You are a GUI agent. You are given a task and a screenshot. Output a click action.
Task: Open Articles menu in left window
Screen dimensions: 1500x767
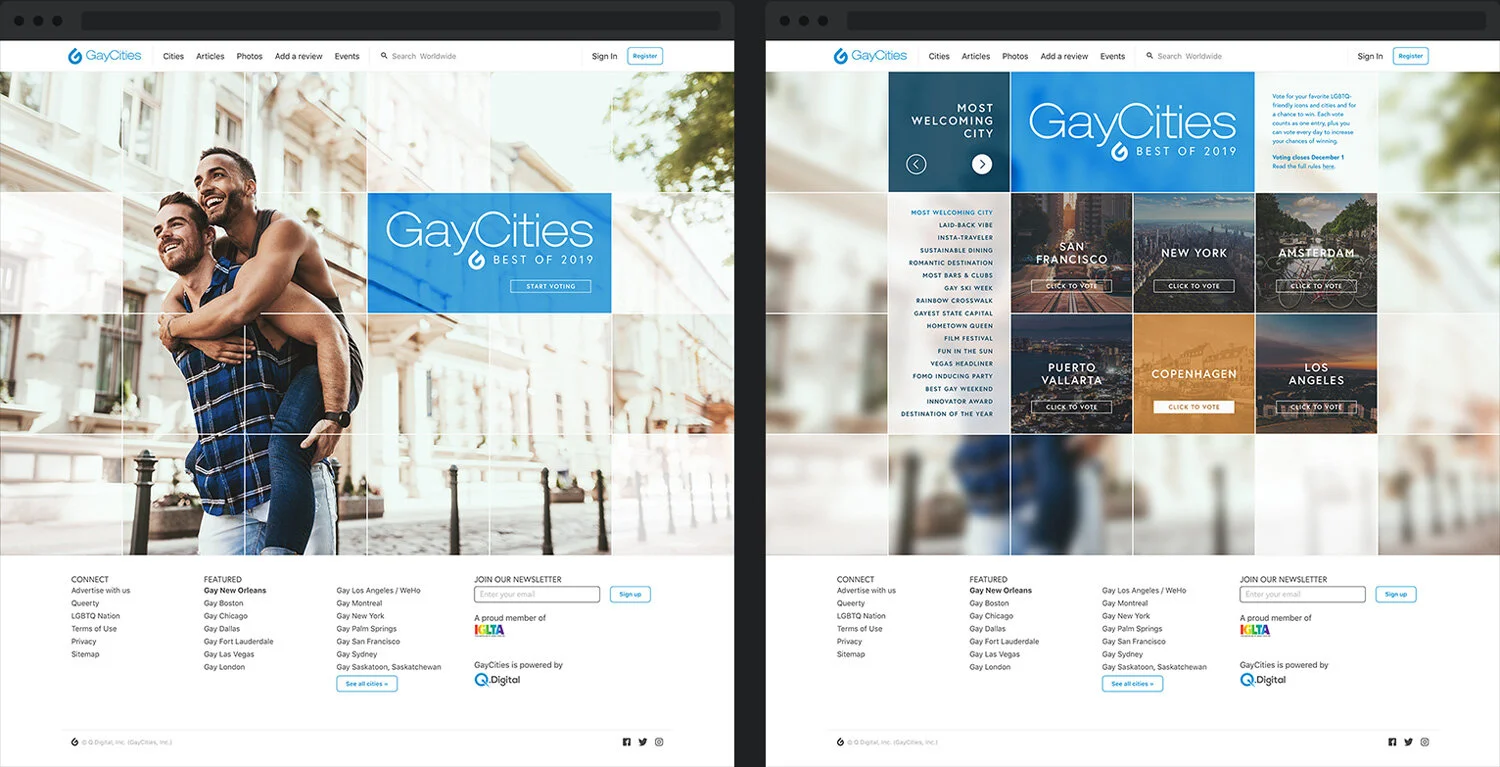pos(210,57)
